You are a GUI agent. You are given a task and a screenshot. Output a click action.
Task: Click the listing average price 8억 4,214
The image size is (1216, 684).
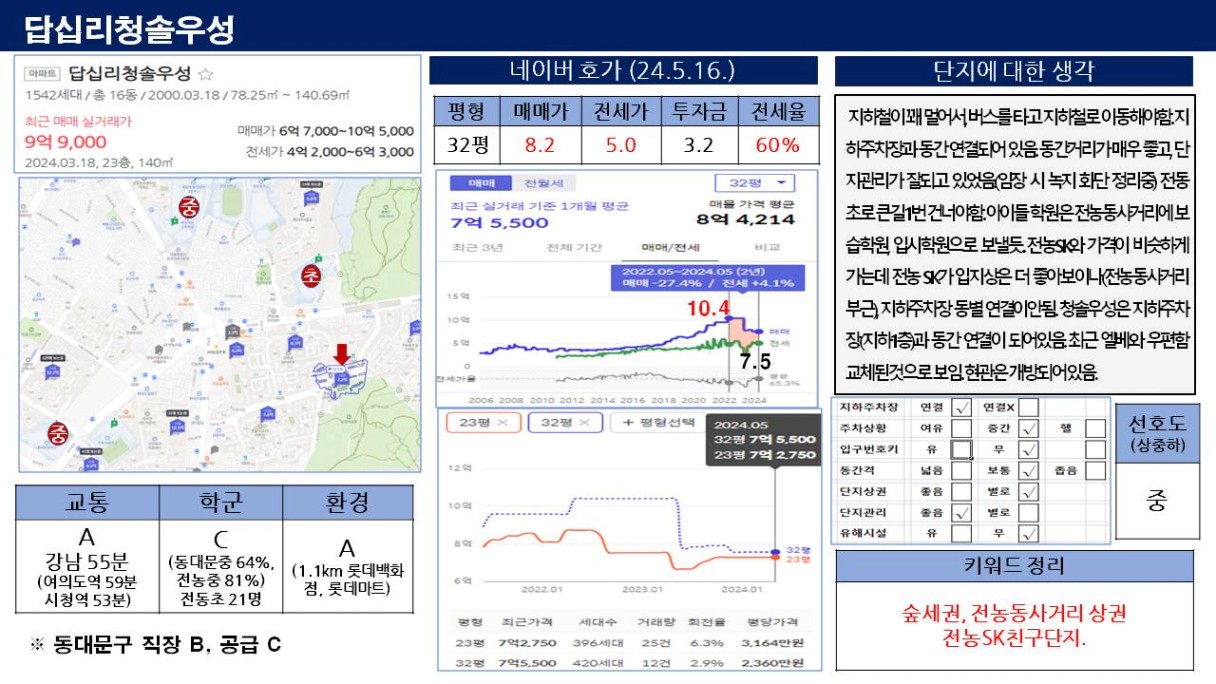pyautogui.click(x=745, y=221)
